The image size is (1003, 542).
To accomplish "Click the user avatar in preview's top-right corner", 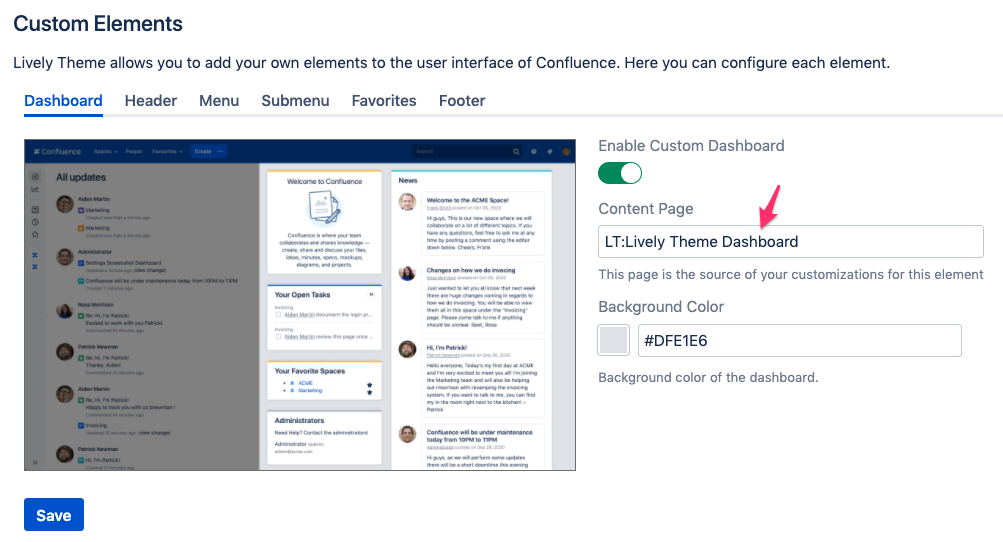I will click(566, 151).
